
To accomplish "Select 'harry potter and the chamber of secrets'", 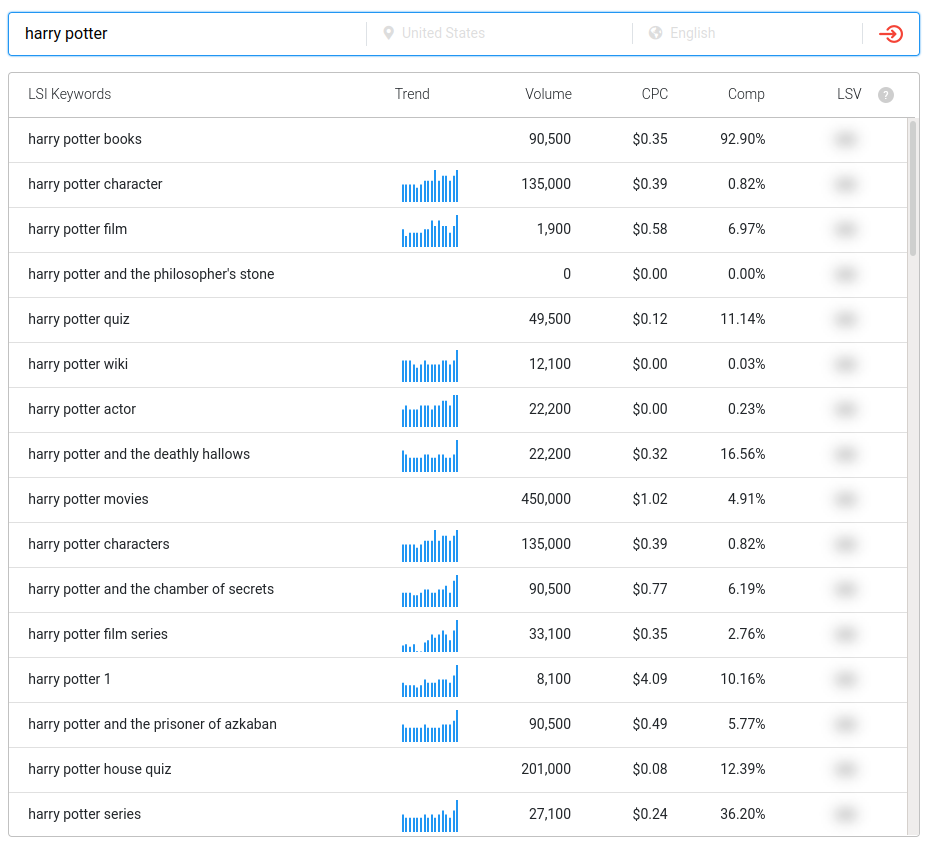I will click(x=151, y=589).
